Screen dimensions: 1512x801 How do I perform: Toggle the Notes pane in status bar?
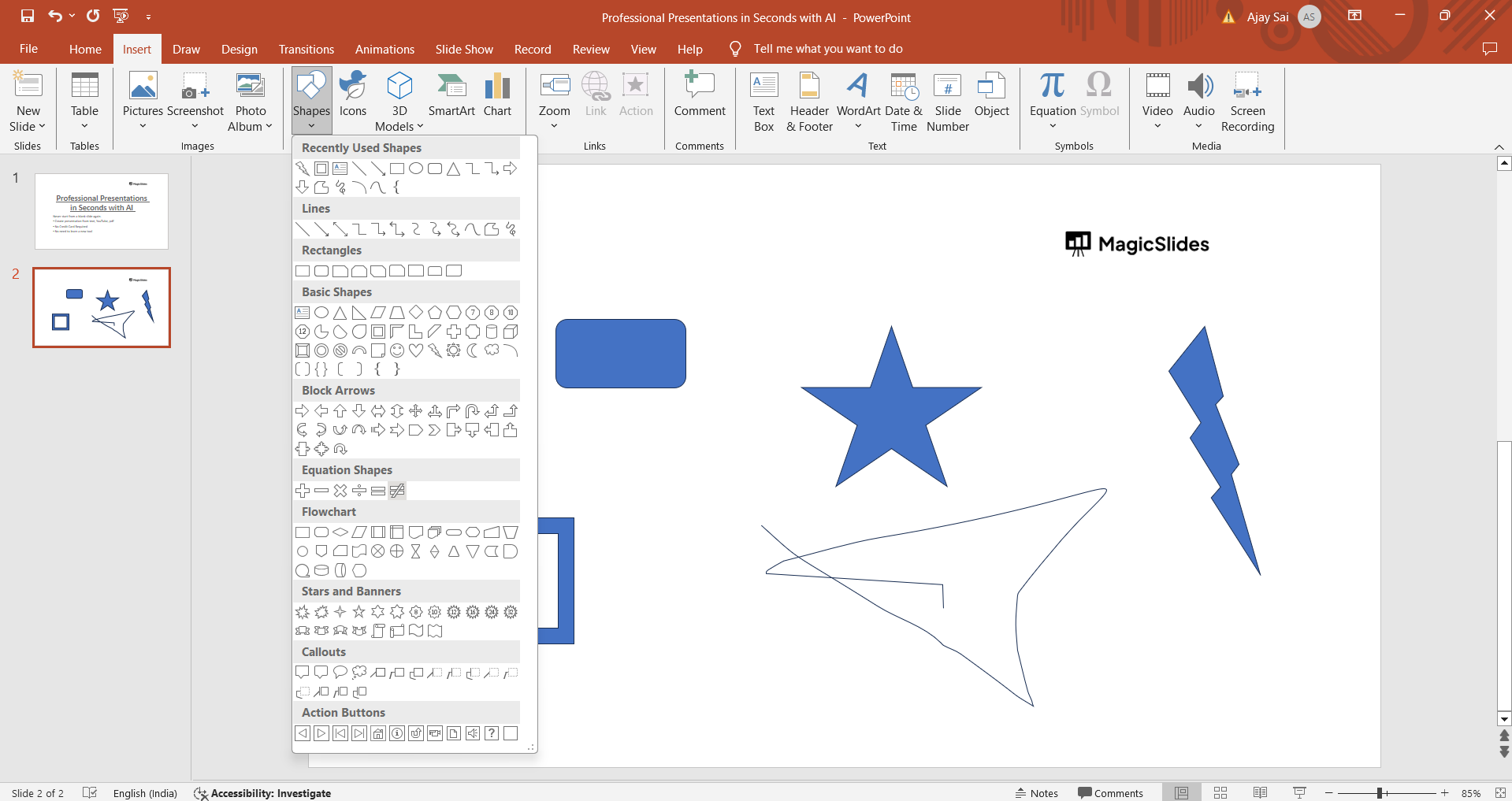click(x=1036, y=793)
